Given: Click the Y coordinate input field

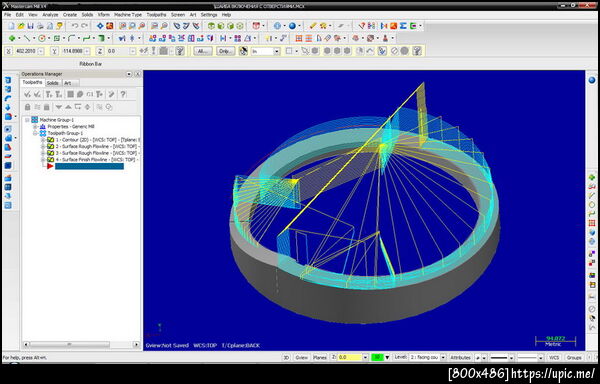Looking at the screenshot, I should [x=72, y=51].
